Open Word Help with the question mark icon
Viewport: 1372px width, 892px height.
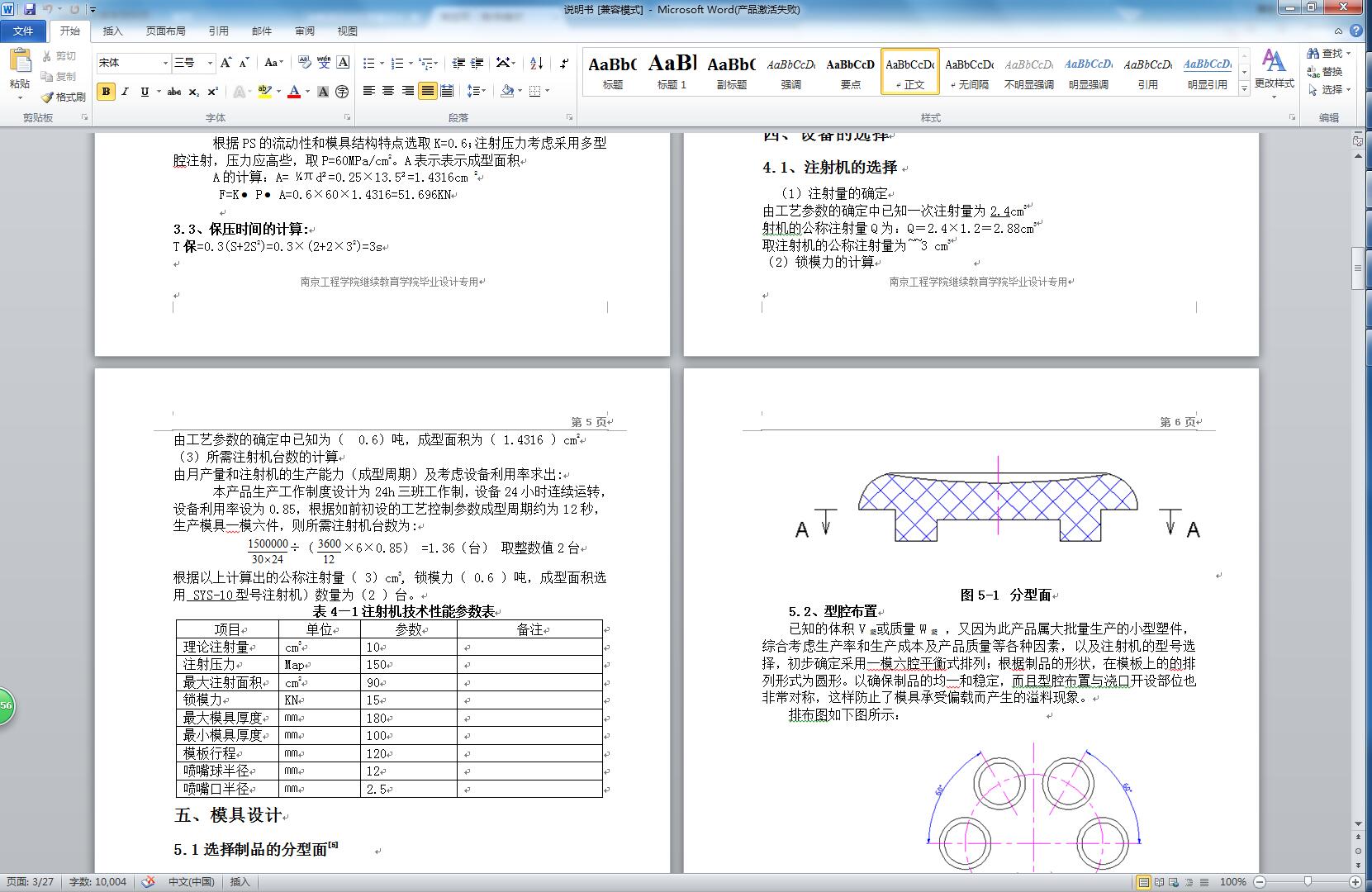pos(1356,31)
